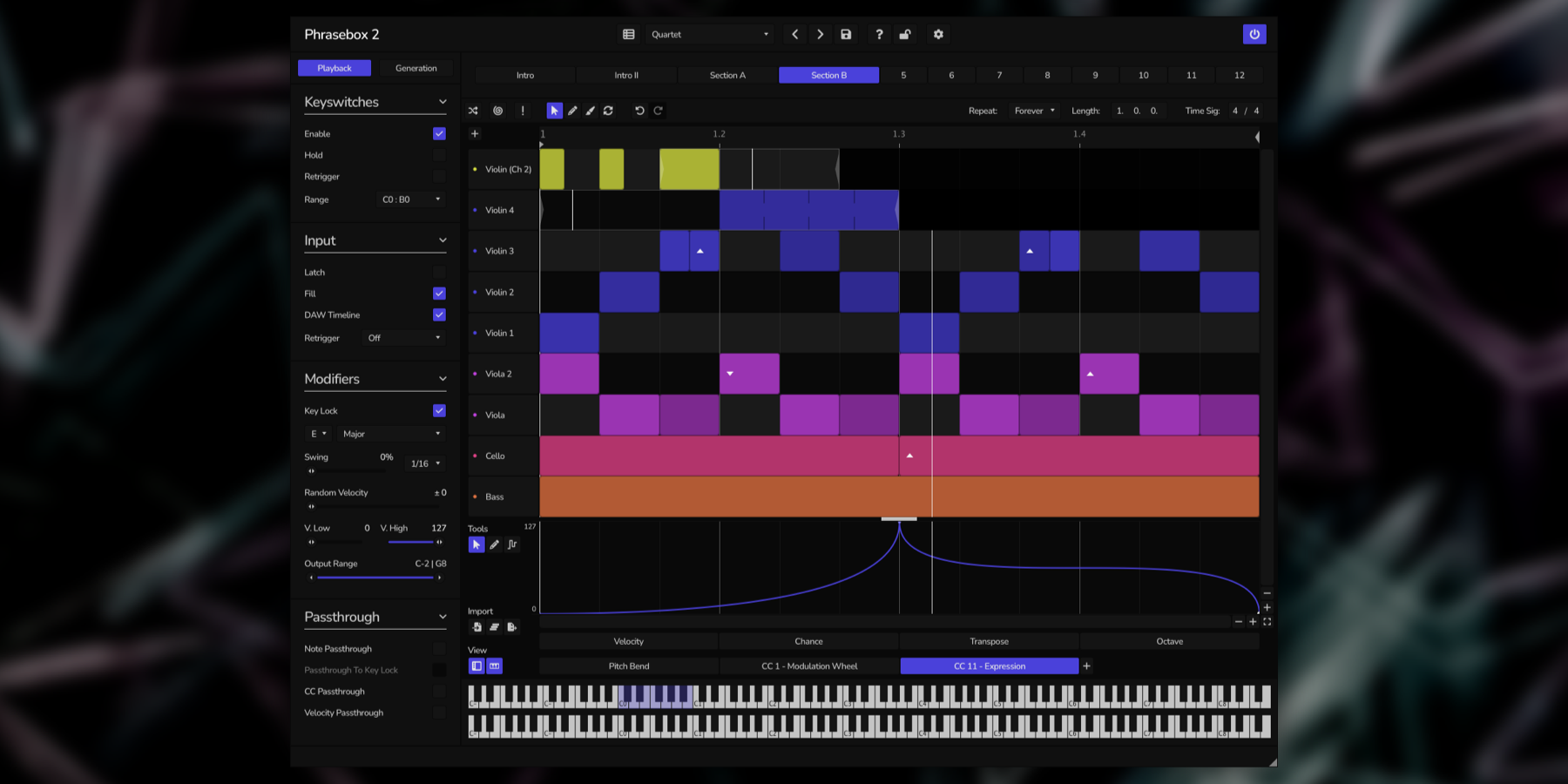Undo the last edit
Viewport: 1568px width, 784px height.
tap(639, 111)
